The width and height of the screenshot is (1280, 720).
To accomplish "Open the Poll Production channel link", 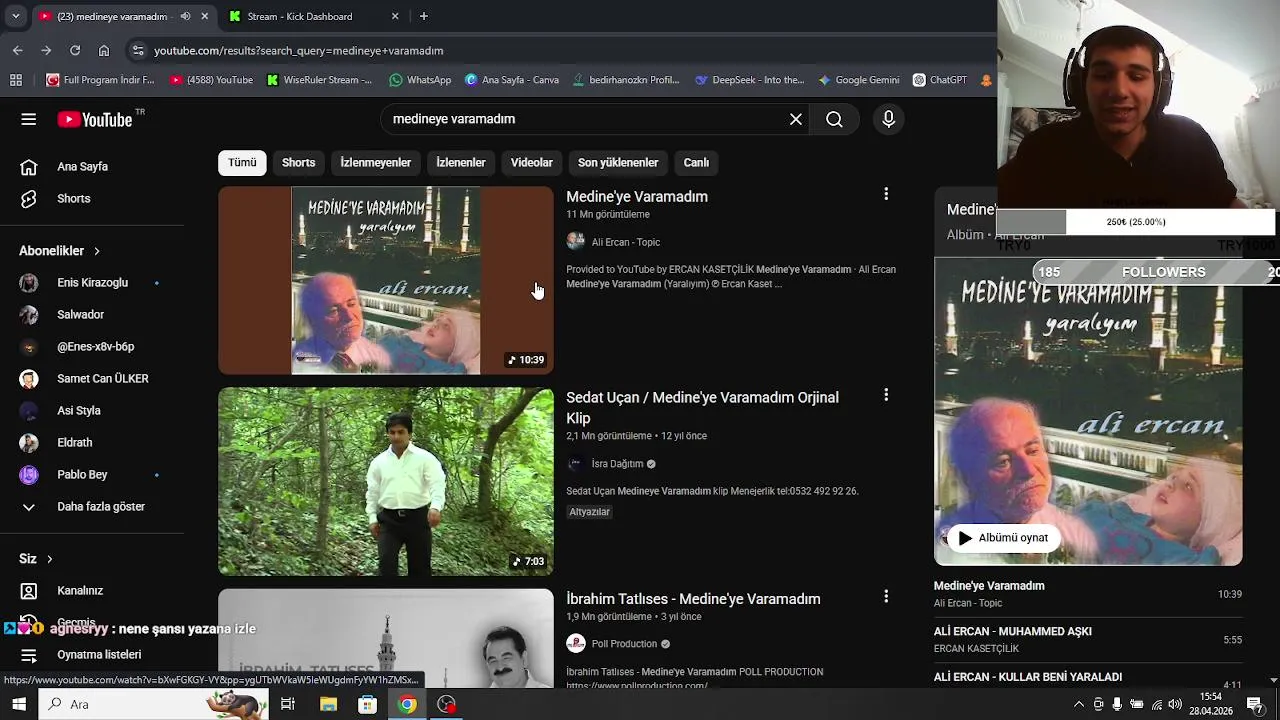I will [624, 644].
